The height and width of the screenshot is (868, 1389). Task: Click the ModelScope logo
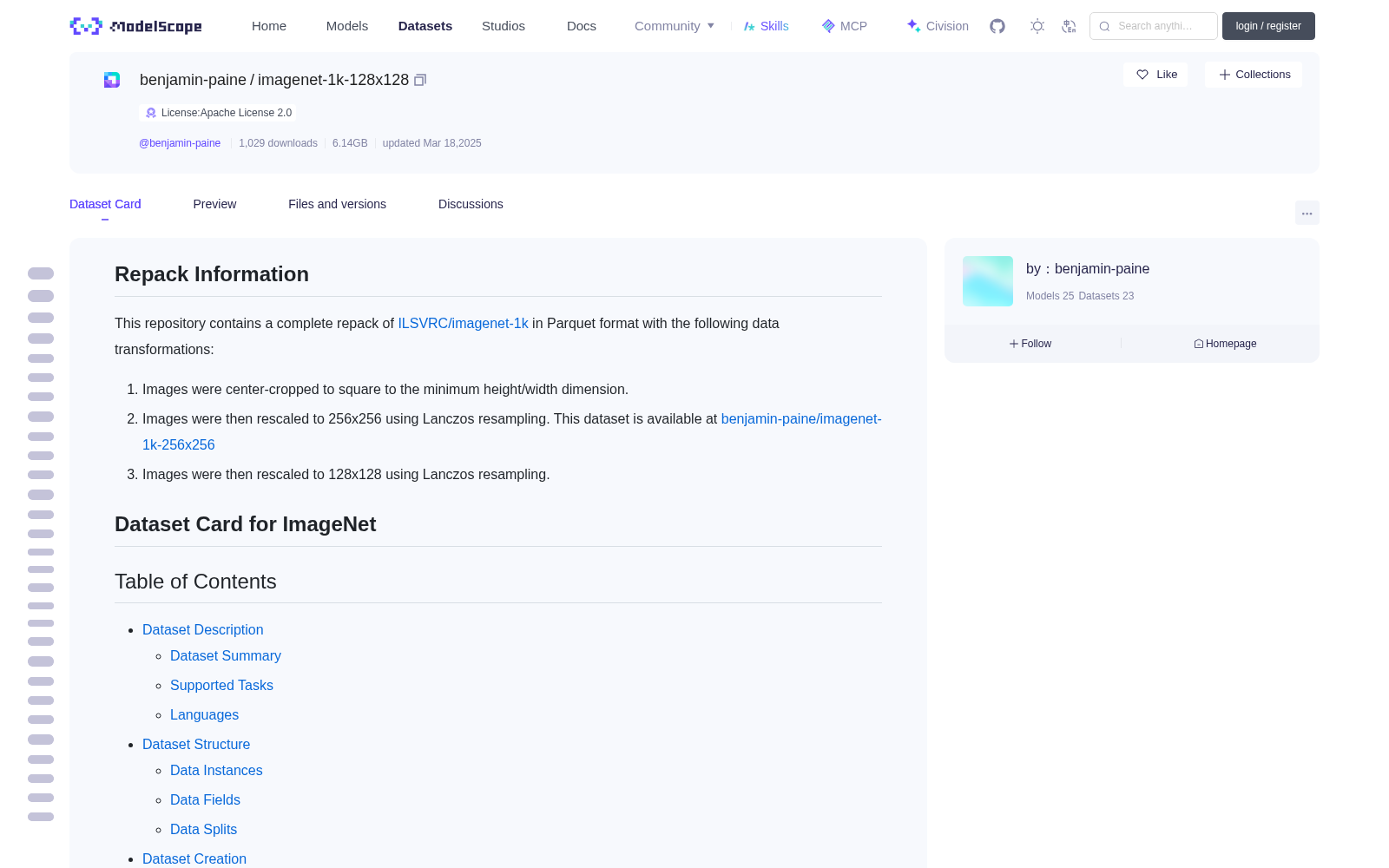point(135,26)
